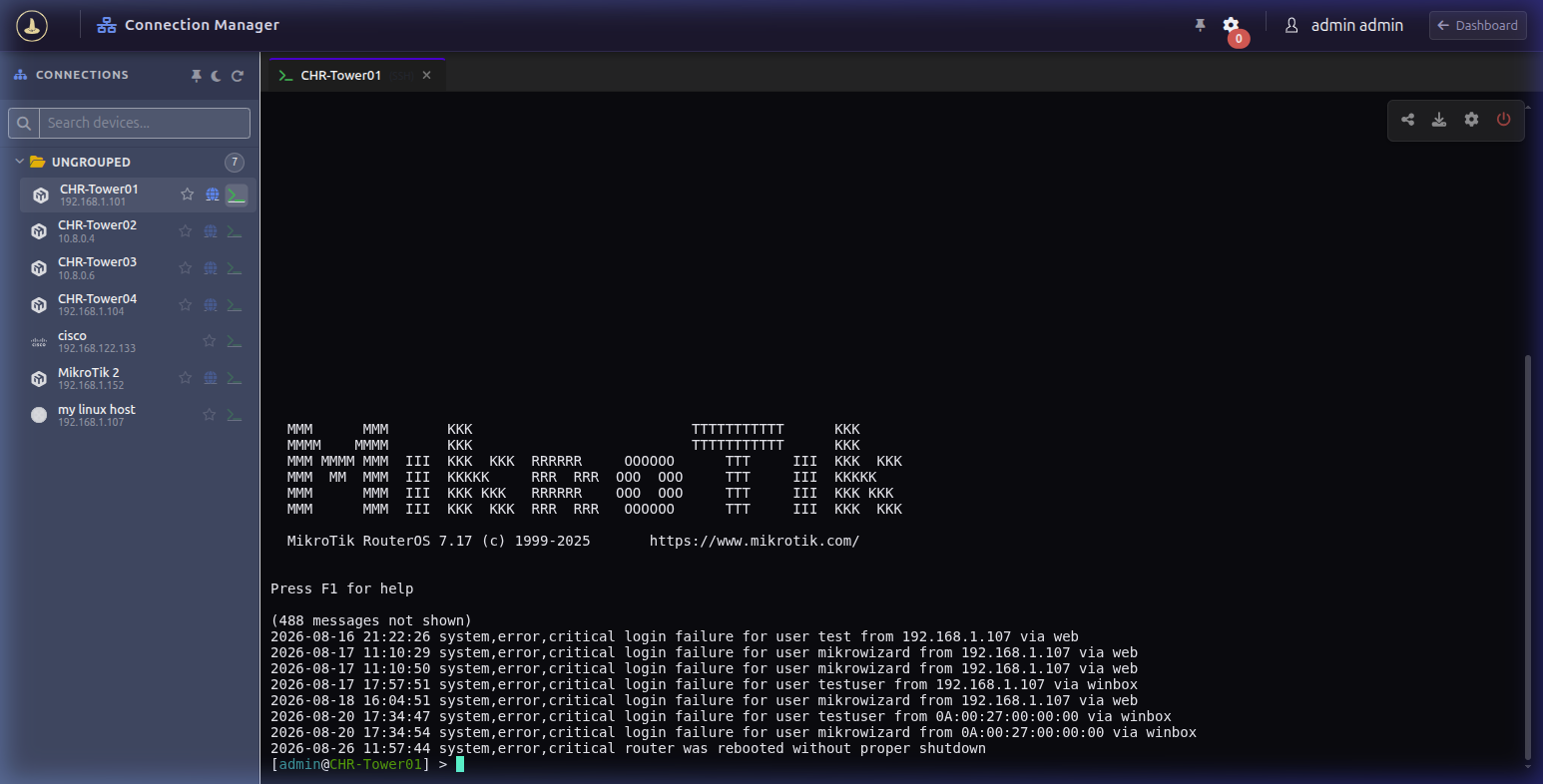Viewport: 1543px width, 784px height.
Task: Click the UNGROUPED folder label
Action: click(91, 162)
